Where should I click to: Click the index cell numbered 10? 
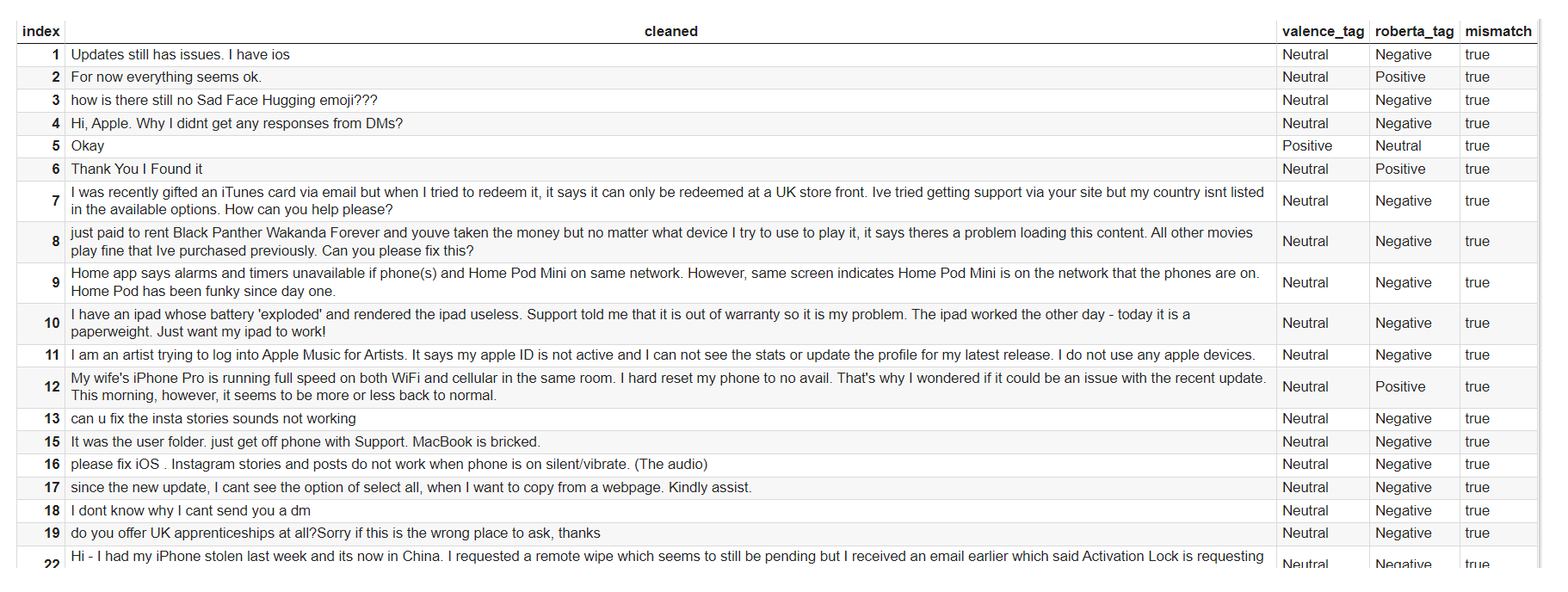52,324
